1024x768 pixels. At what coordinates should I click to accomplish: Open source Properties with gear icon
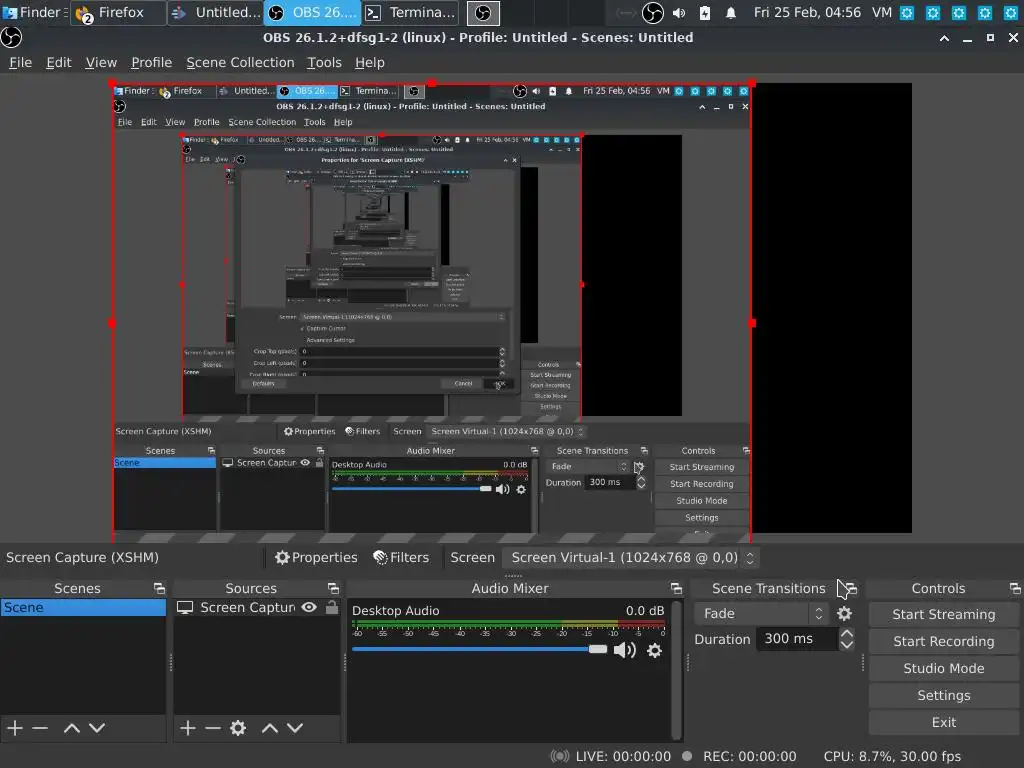[x=316, y=558]
